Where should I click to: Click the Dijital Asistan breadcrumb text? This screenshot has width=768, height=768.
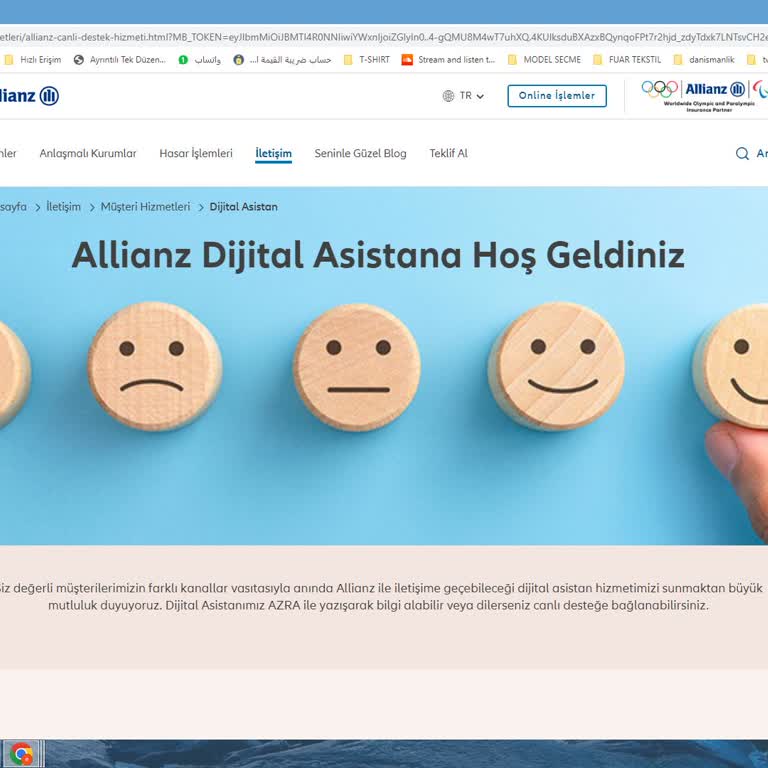pyautogui.click(x=243, y=207)
